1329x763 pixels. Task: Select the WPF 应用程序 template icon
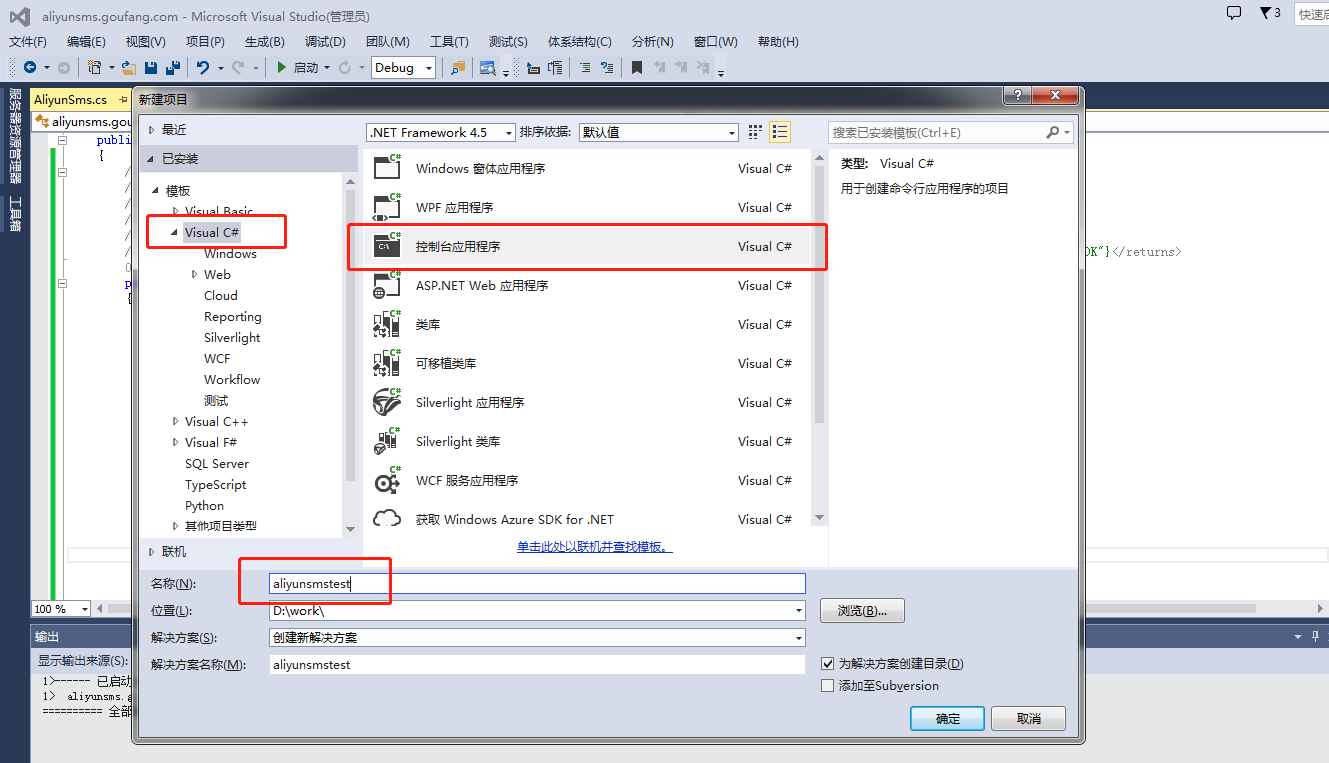pos(387,207)
